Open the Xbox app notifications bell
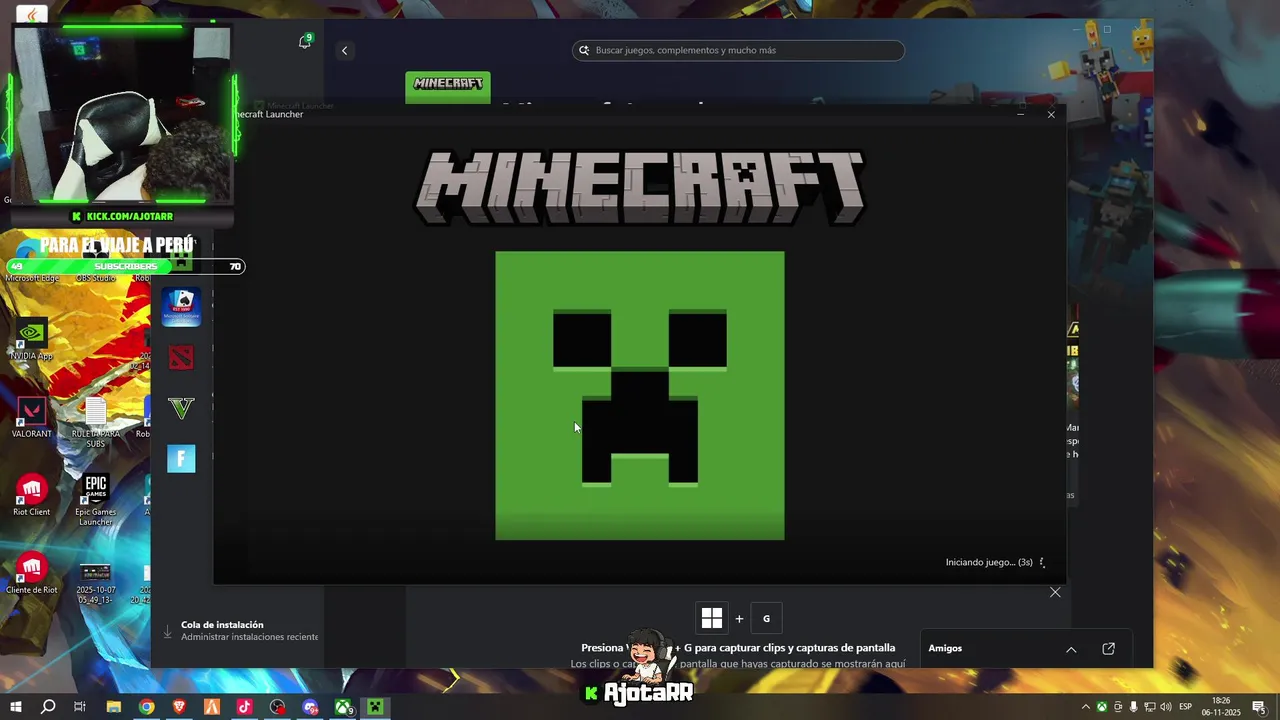Viewport: 1280px width, 720px height. pyautogui.click(x=305, y=42)
